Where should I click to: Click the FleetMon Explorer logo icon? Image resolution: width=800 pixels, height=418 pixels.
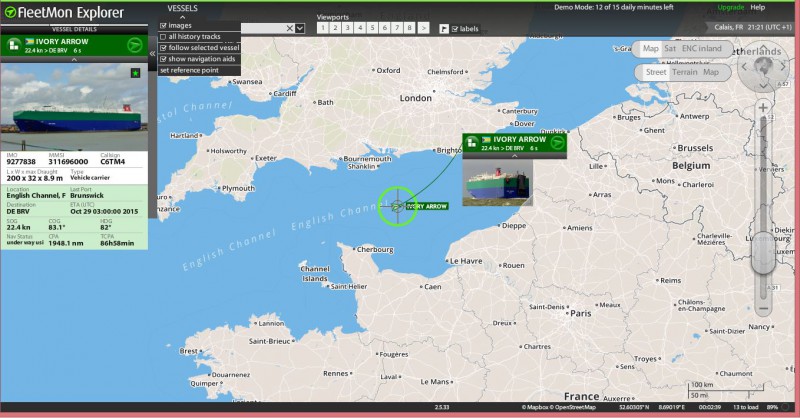click(x=10, y=13)
